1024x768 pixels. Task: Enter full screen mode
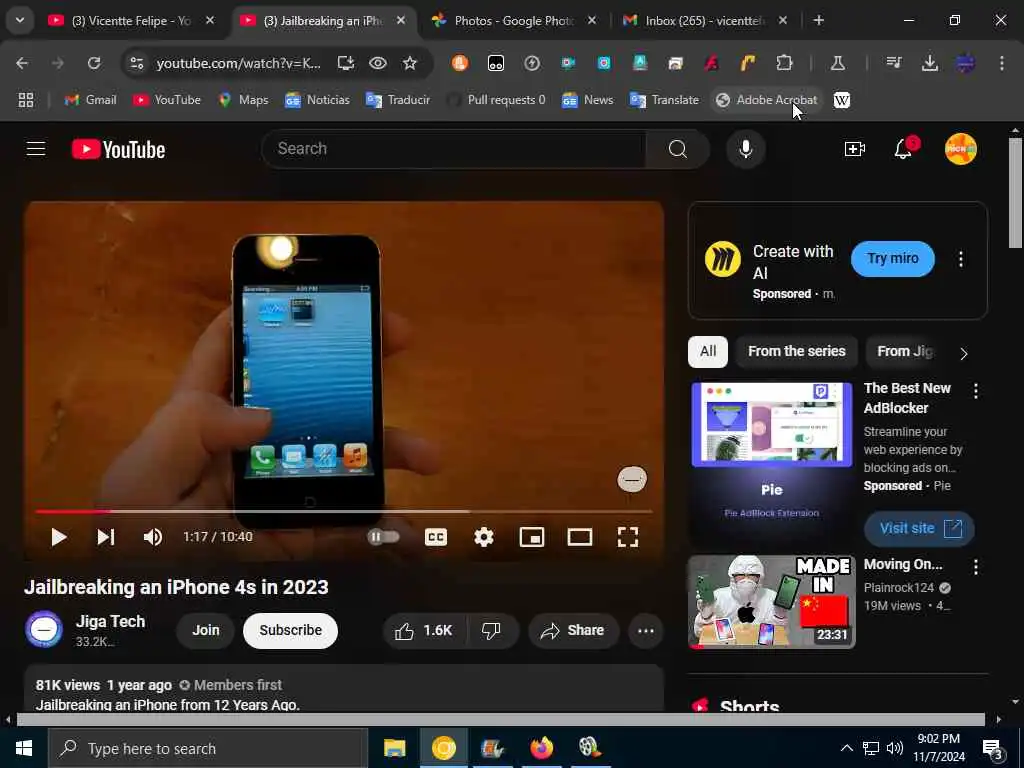(628, 537)
